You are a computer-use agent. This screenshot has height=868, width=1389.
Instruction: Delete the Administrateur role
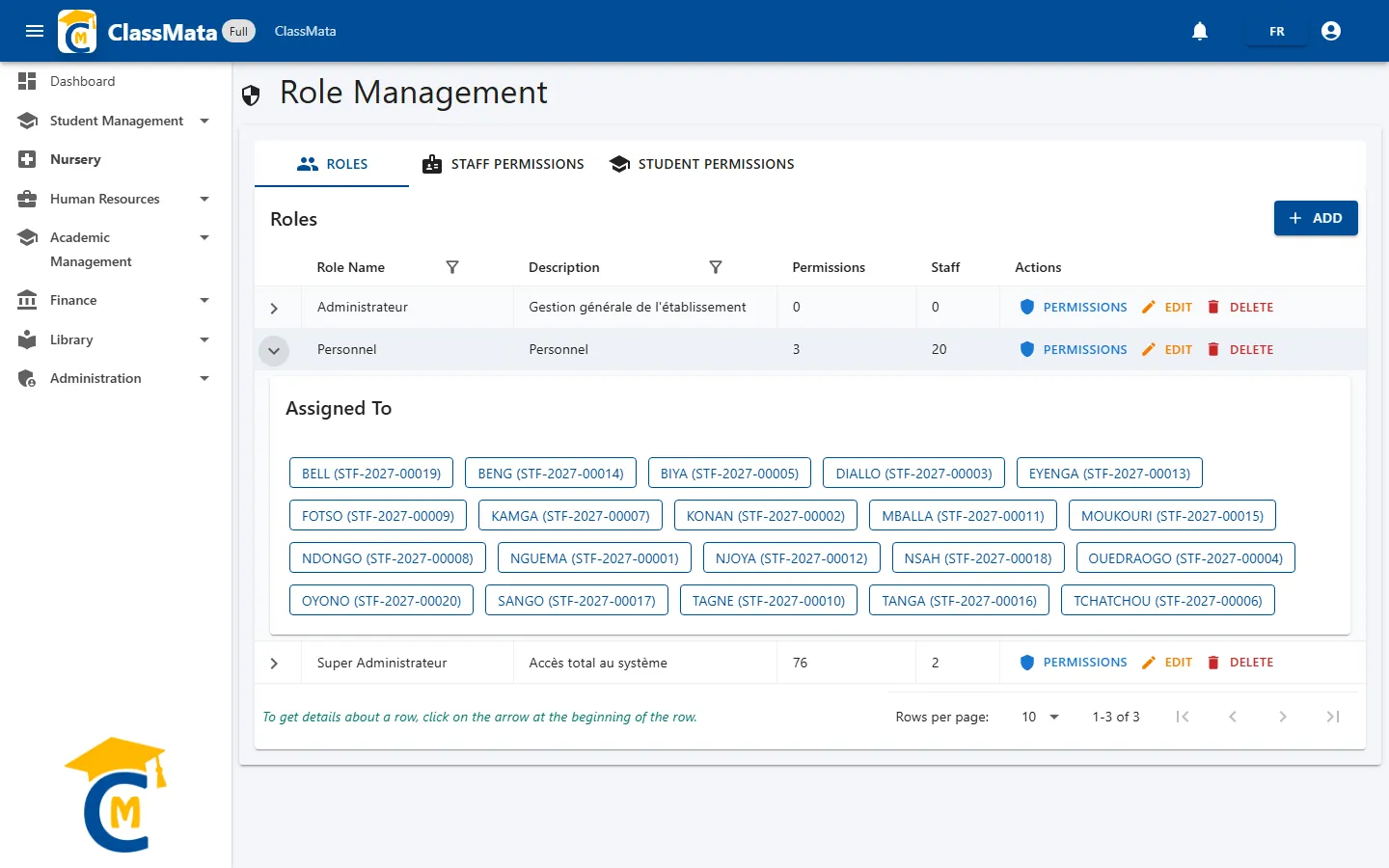click(1240, 307)
